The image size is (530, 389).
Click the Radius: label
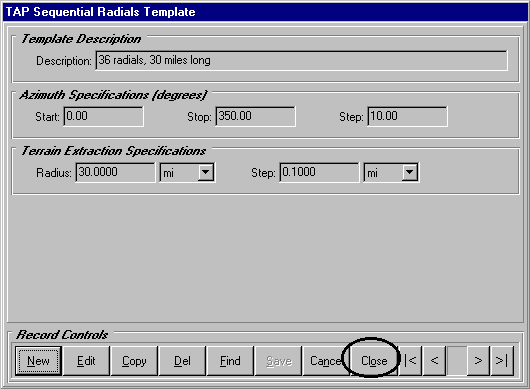(x=54, y=173)
